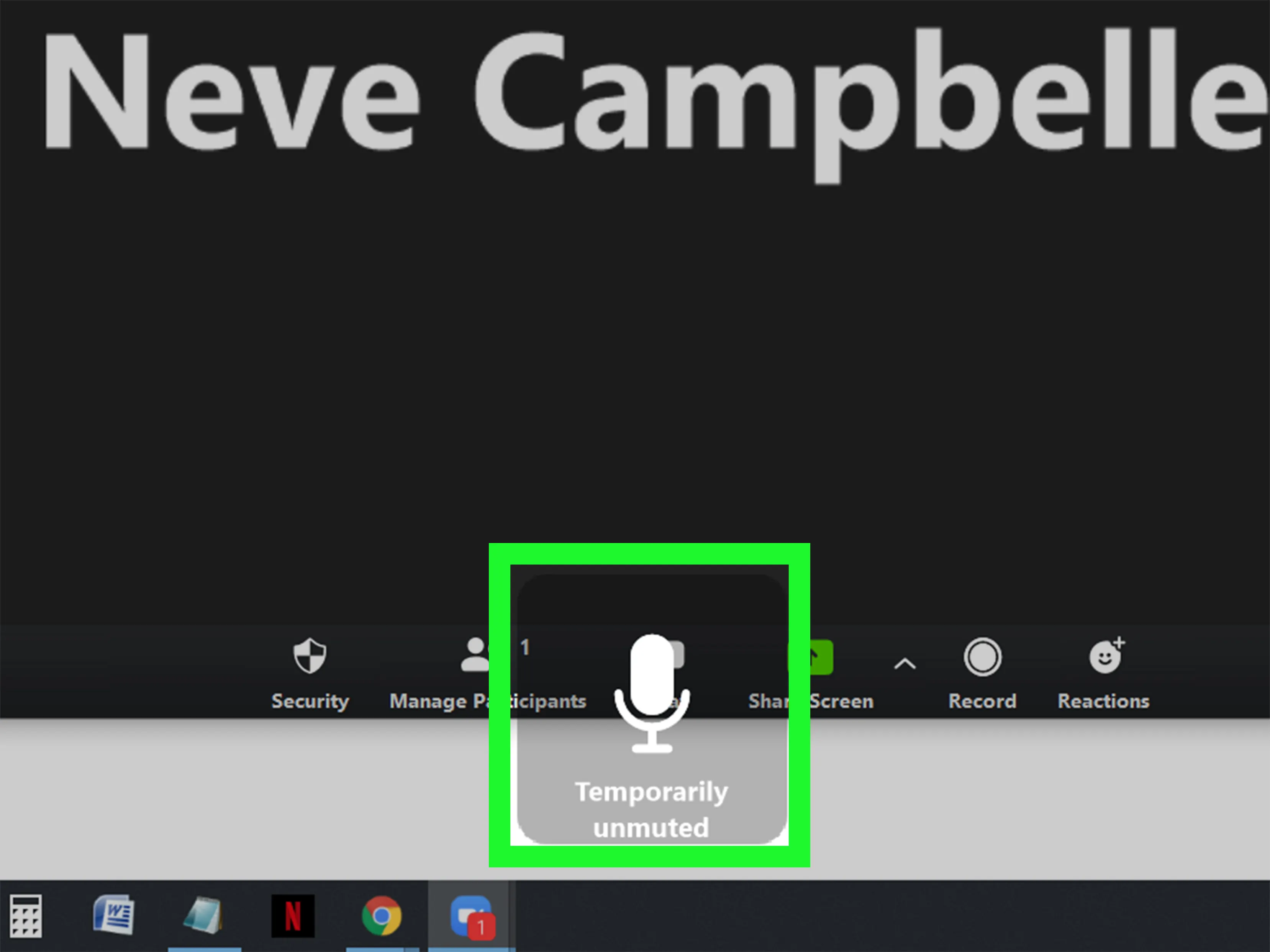Open Netflix from the taskbar
Image resolution: width=1270 pixels, height=952 pixels.
click(292, 916)
